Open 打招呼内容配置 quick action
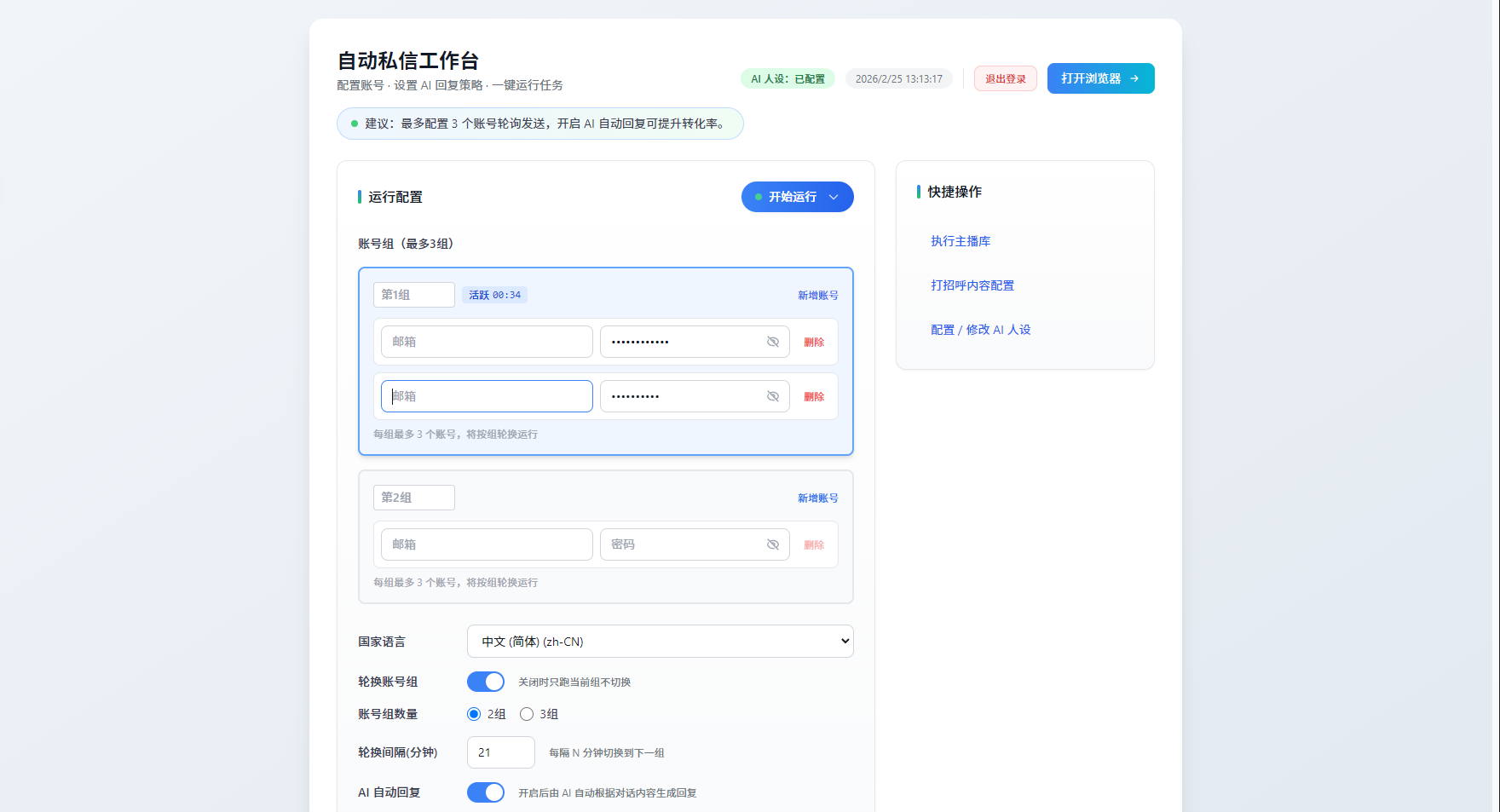 [972, 285]
